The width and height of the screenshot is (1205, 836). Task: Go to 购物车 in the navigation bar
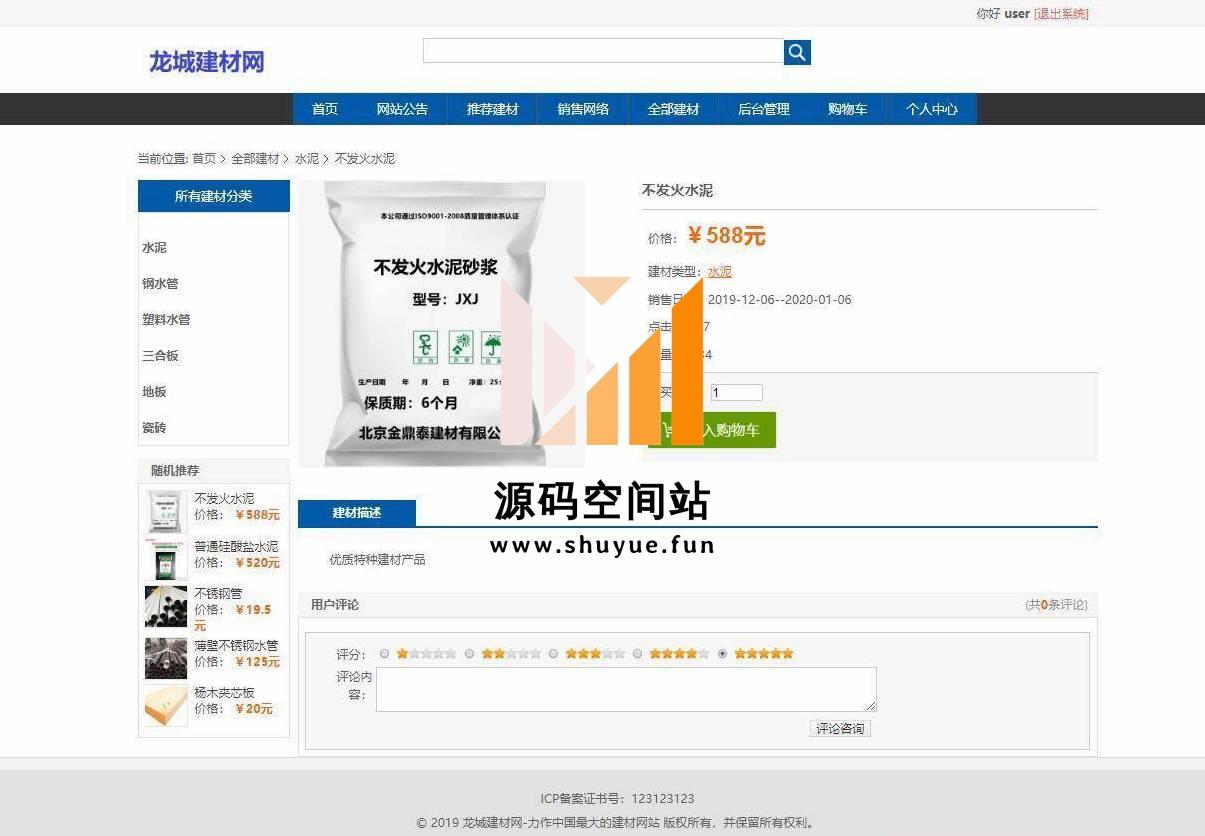847,109
